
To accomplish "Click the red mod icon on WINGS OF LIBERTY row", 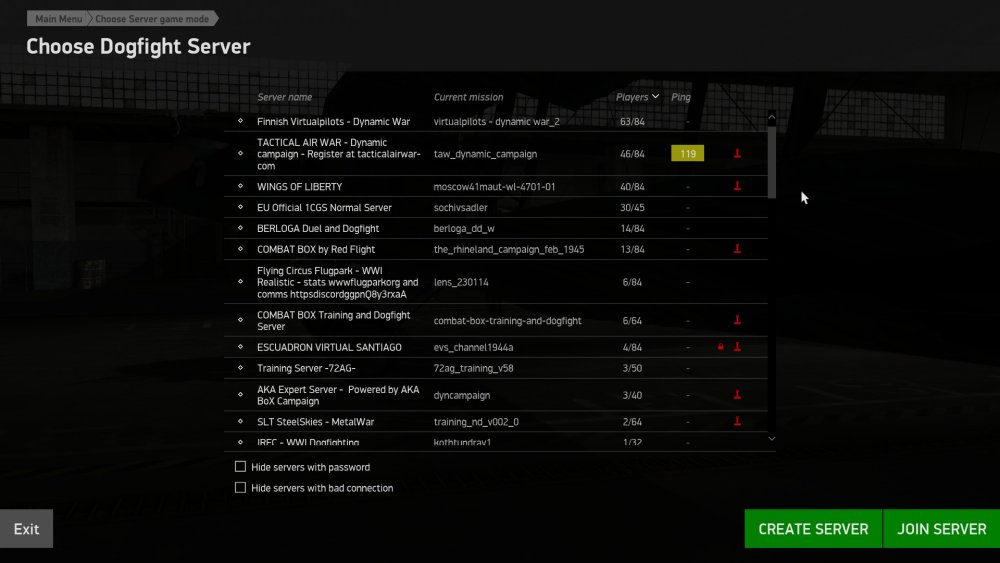I will (x=737, y=186).
